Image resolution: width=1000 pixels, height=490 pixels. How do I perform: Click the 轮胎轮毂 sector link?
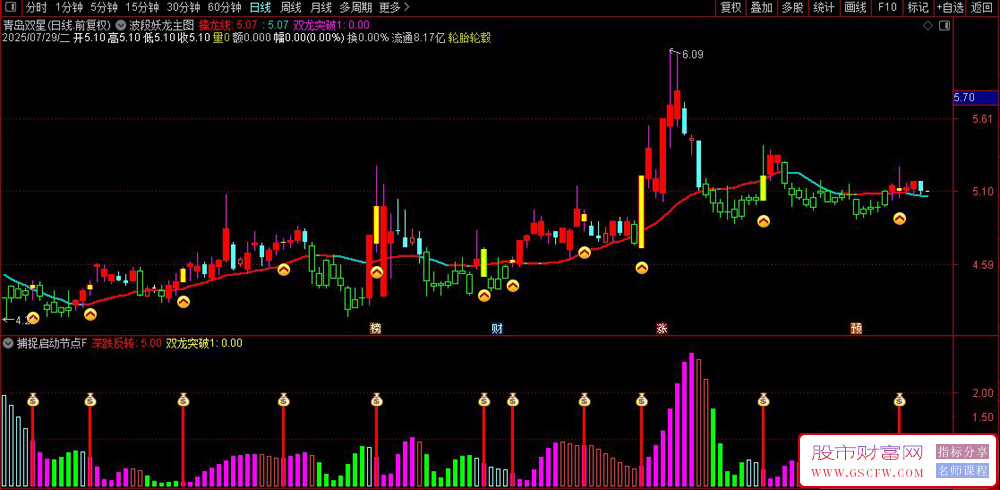point(469,38)
